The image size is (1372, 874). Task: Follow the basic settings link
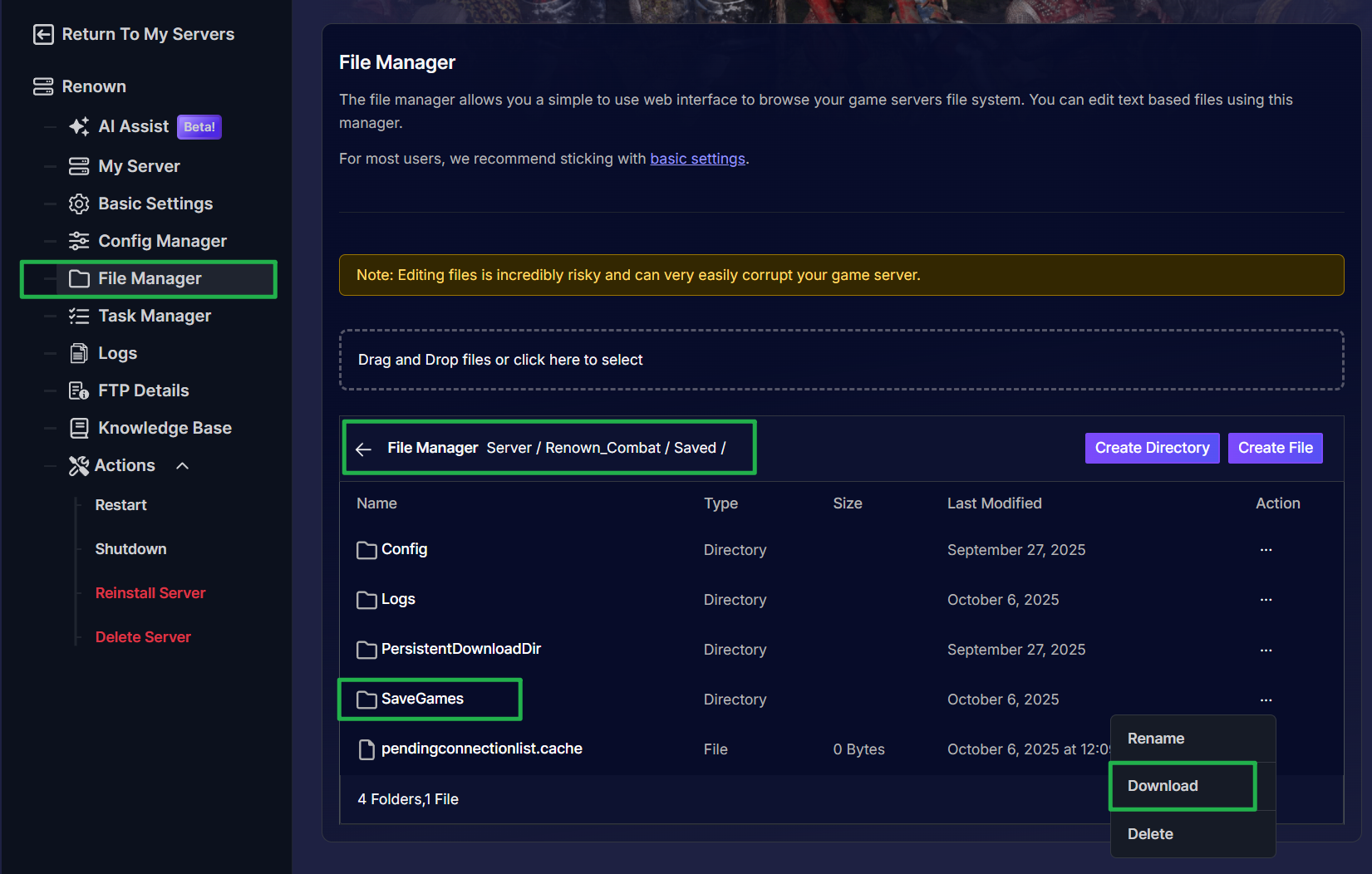697,159
